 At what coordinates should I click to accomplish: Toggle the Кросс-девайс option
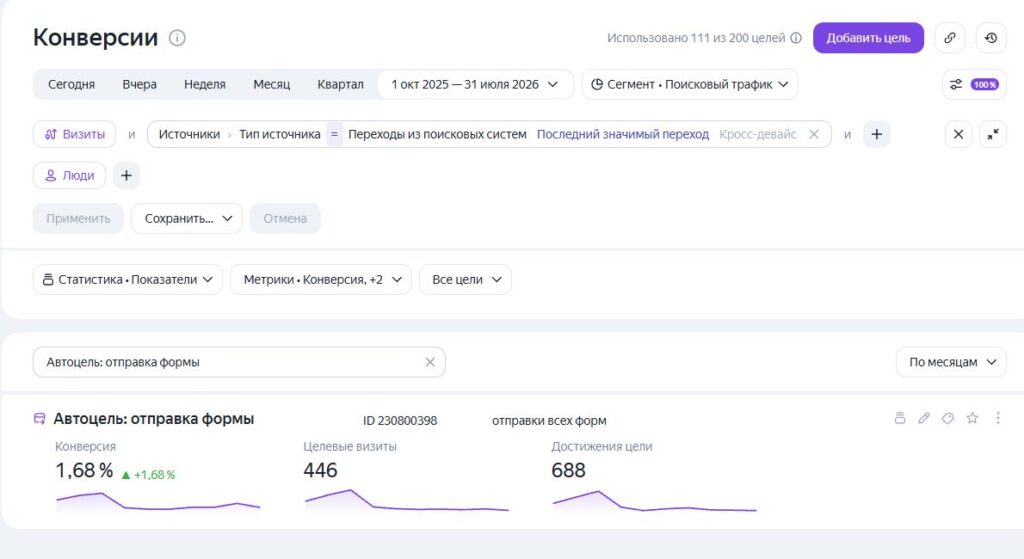tap(758, 134)
